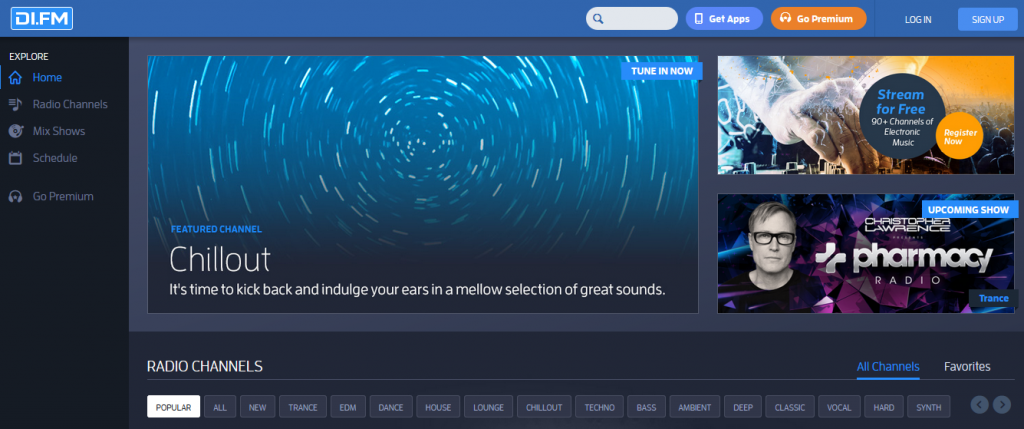The image size is (1024, 429).
Task: Open the Stream for Free banner
Action: point(865,115)
